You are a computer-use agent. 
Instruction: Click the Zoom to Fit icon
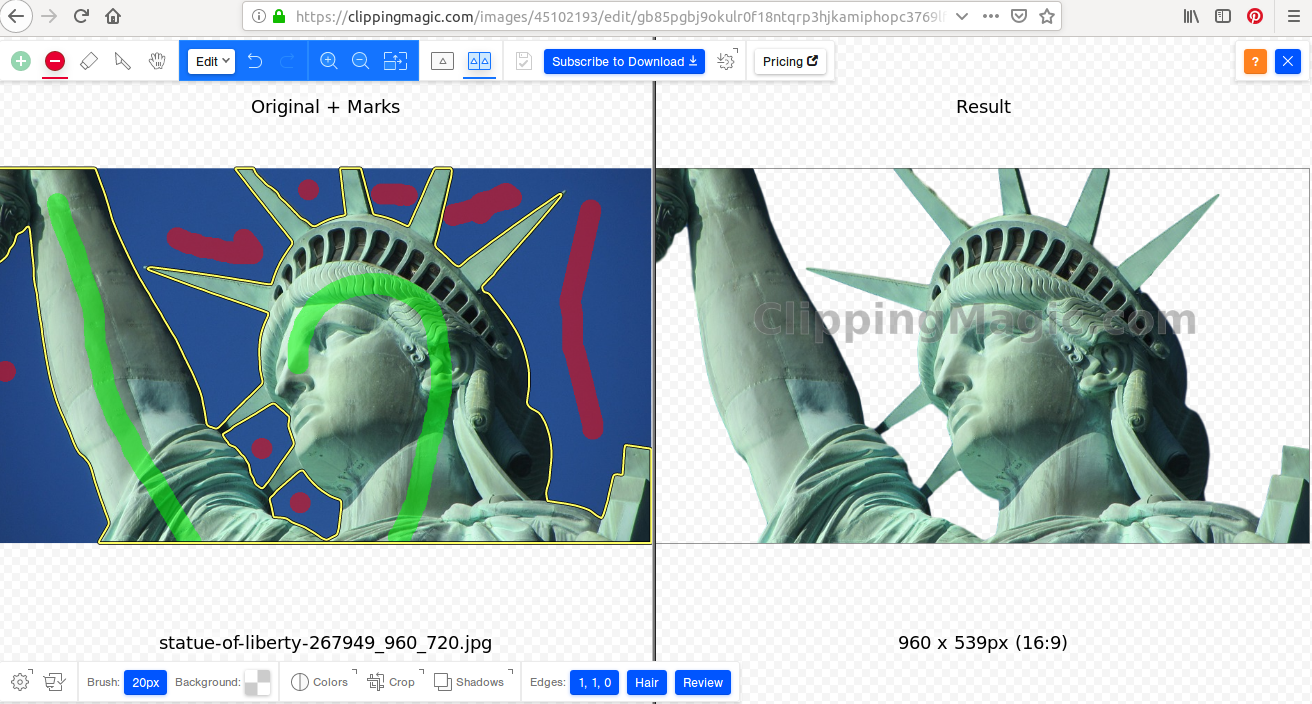[395, 61]
